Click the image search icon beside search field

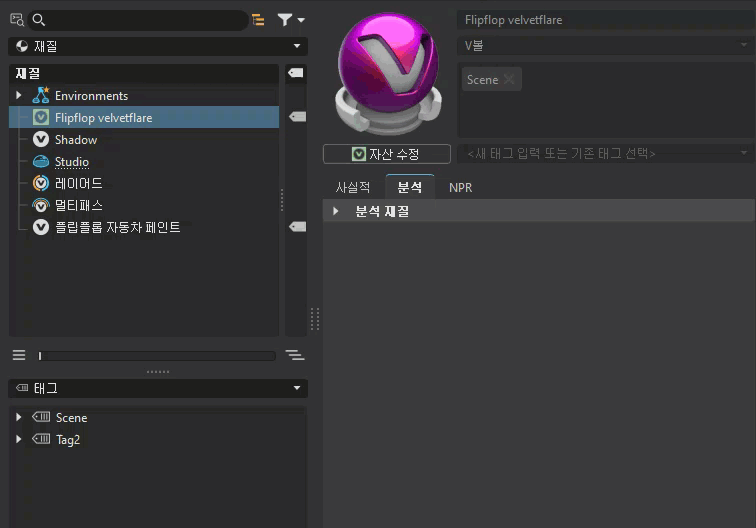tap(17, 20)
